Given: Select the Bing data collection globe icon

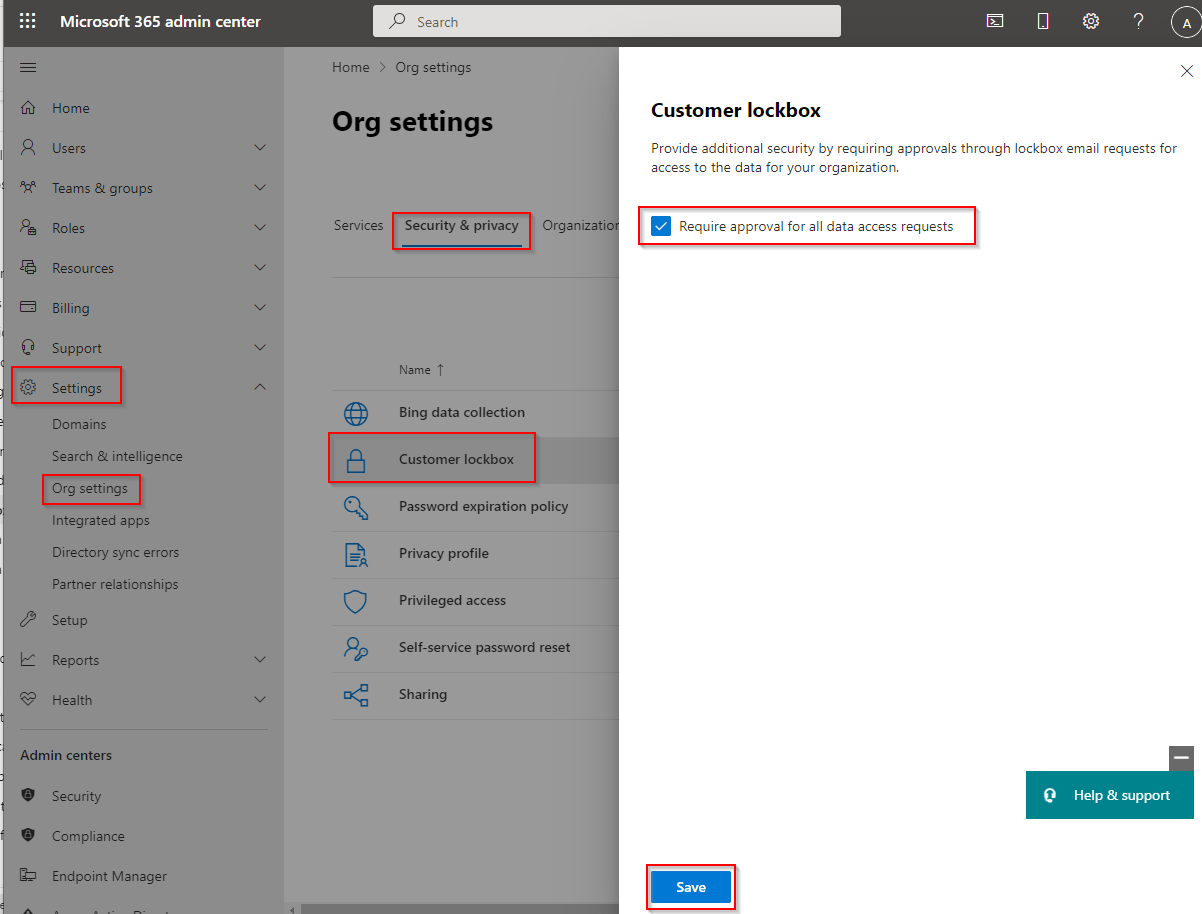Looking at the screenshot, I should [x=356, y=412].
